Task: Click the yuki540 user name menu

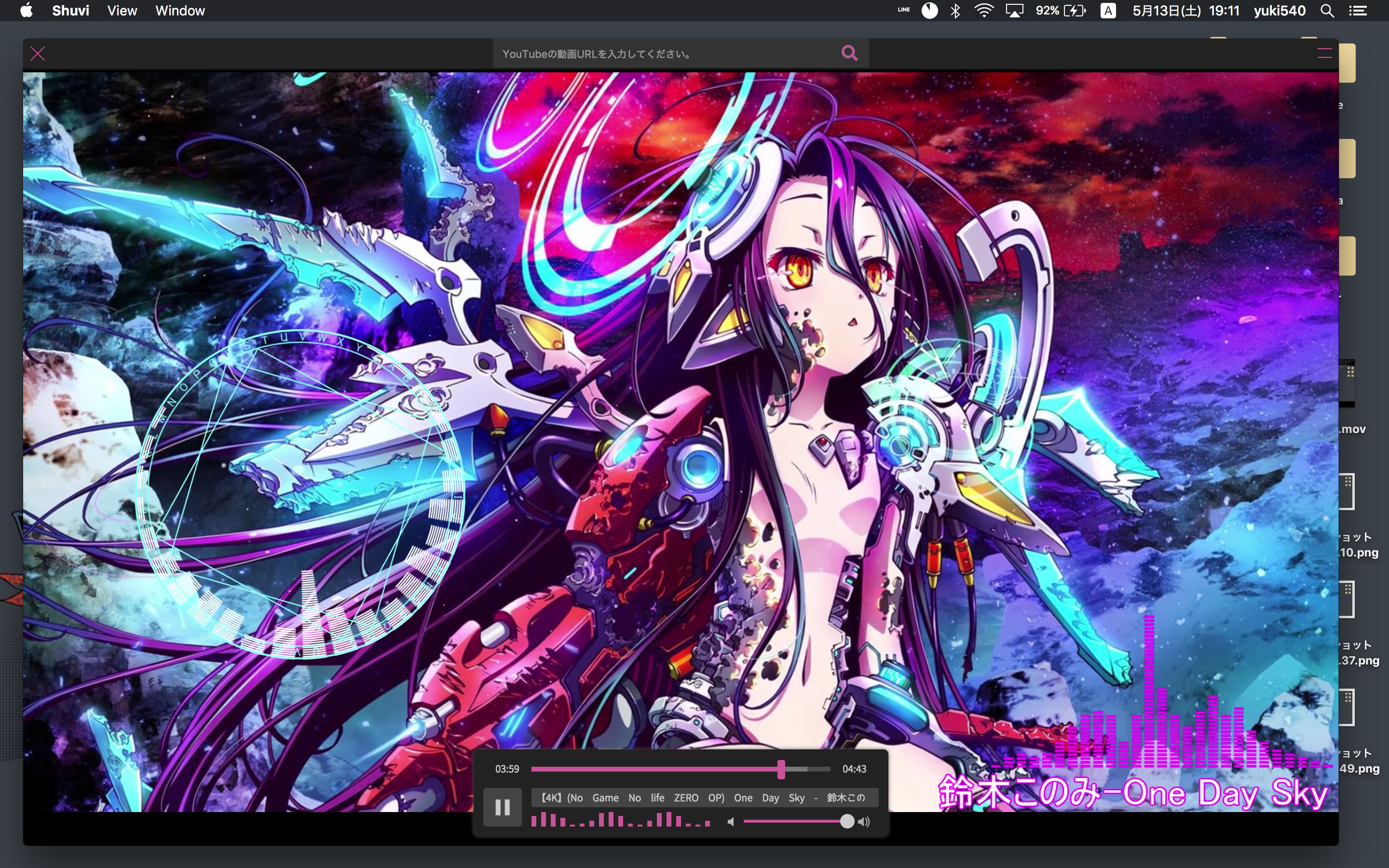Action: (x=1280, y=11)
